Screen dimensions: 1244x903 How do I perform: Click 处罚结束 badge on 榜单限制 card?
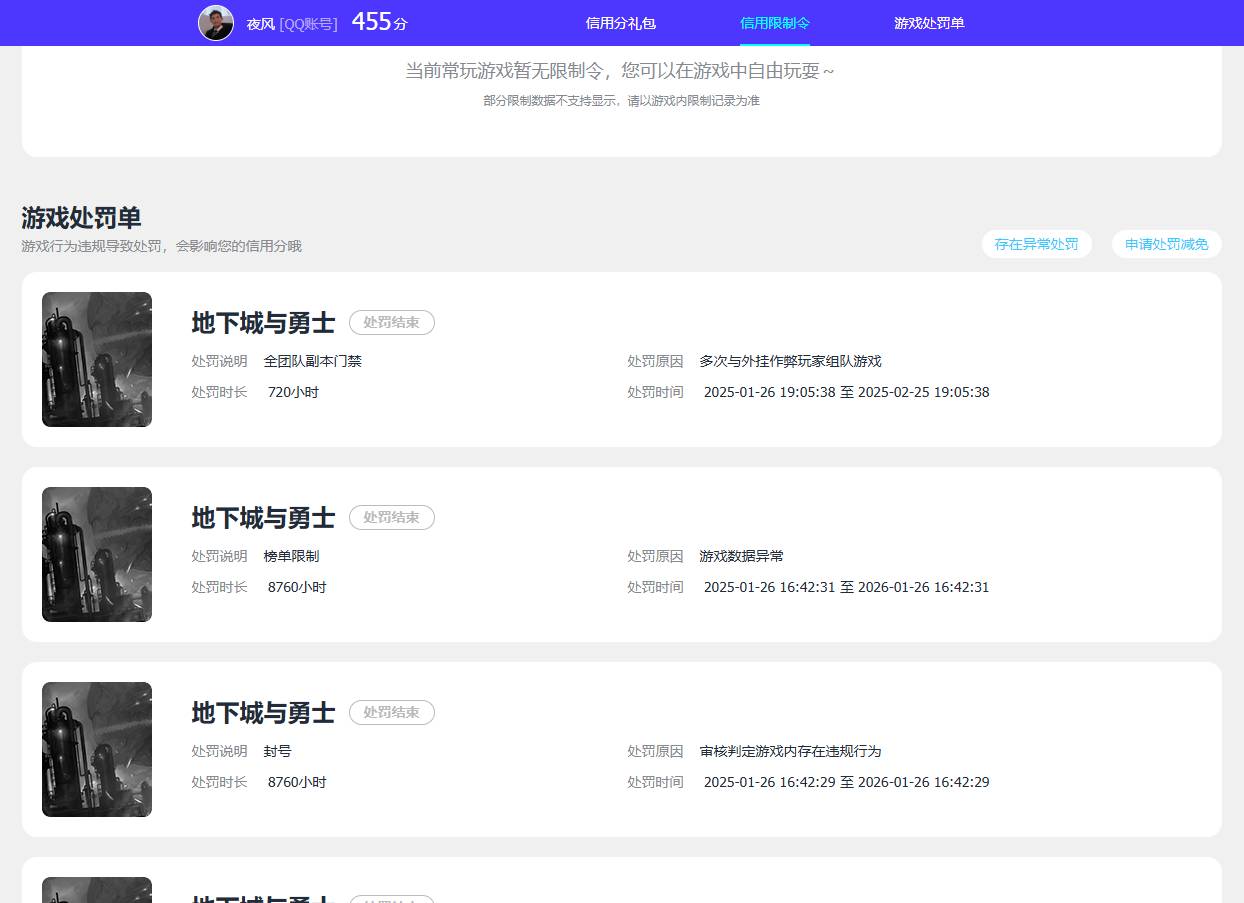(392, 518)
